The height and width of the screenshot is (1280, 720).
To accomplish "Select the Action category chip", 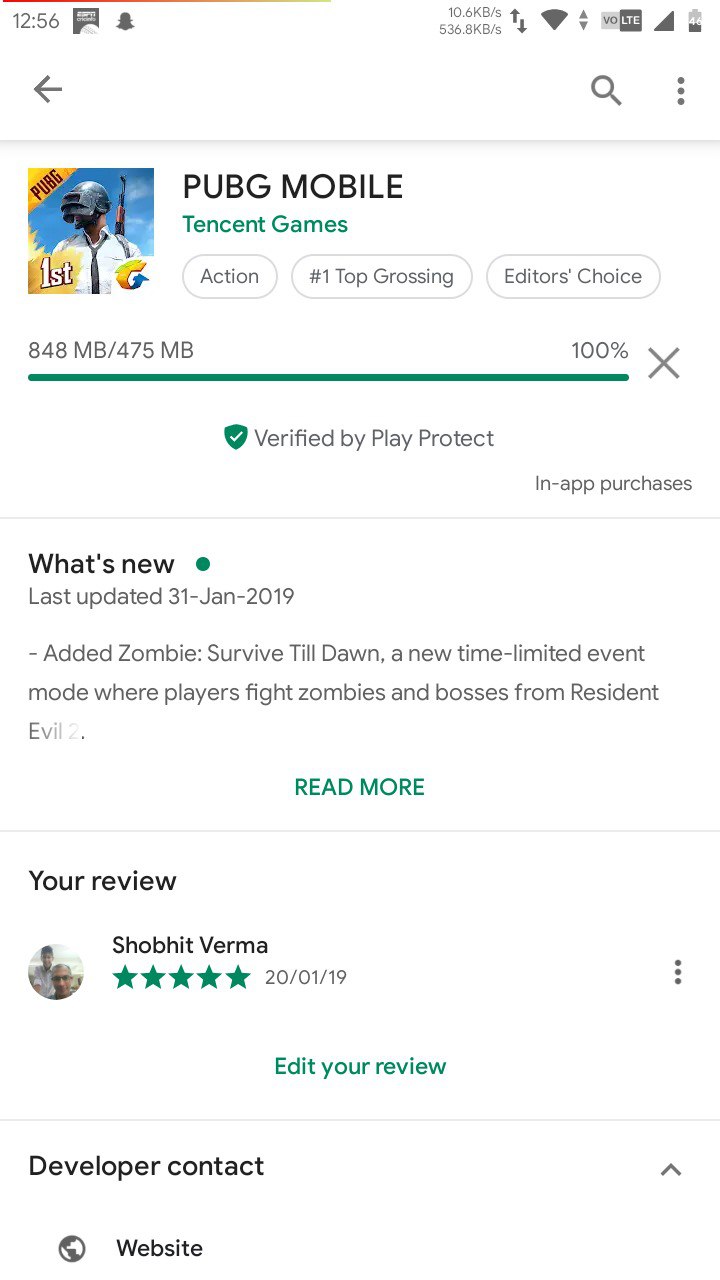I will [x=229, y=276].
